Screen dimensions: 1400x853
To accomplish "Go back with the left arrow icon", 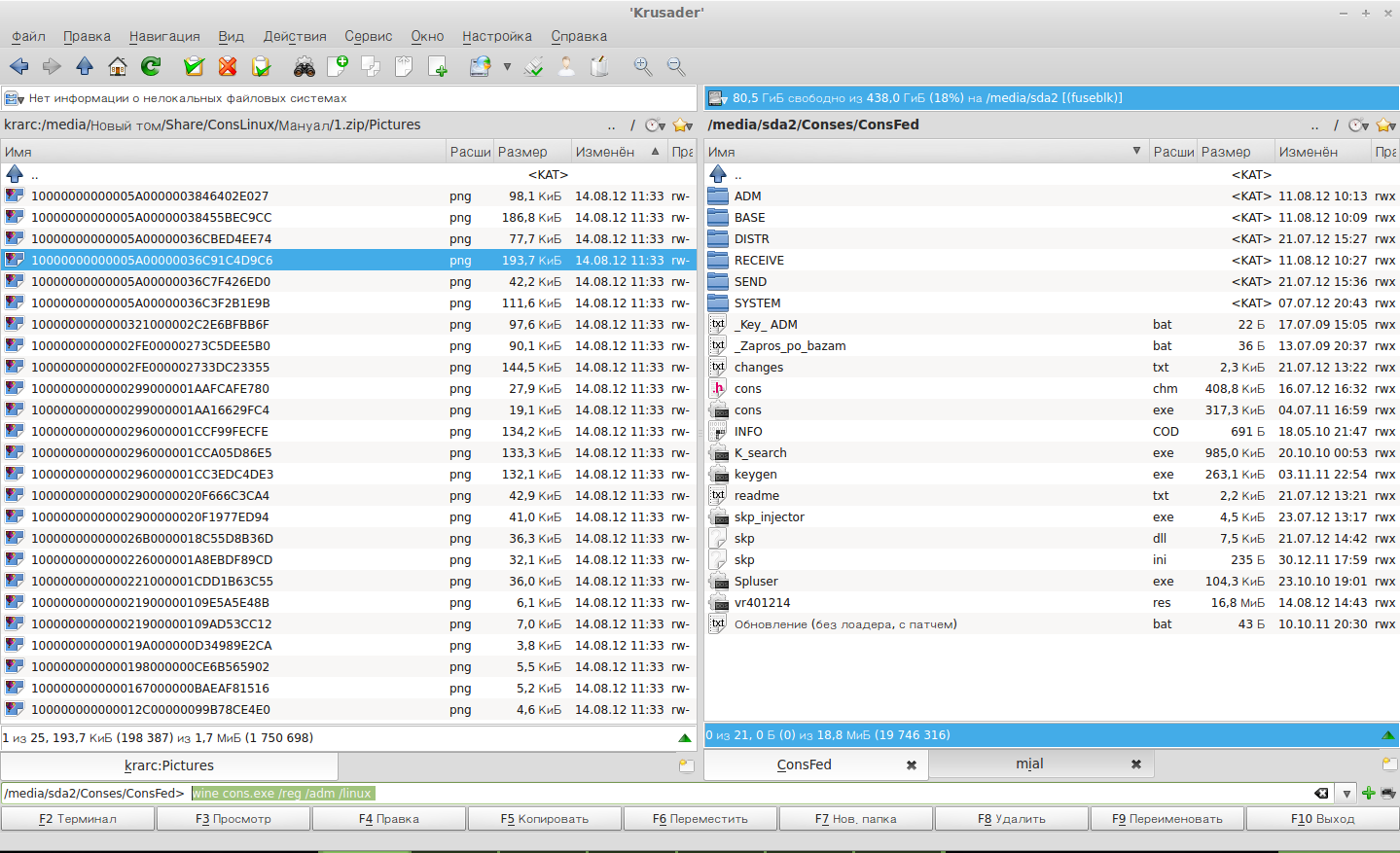I will [18, 66].
